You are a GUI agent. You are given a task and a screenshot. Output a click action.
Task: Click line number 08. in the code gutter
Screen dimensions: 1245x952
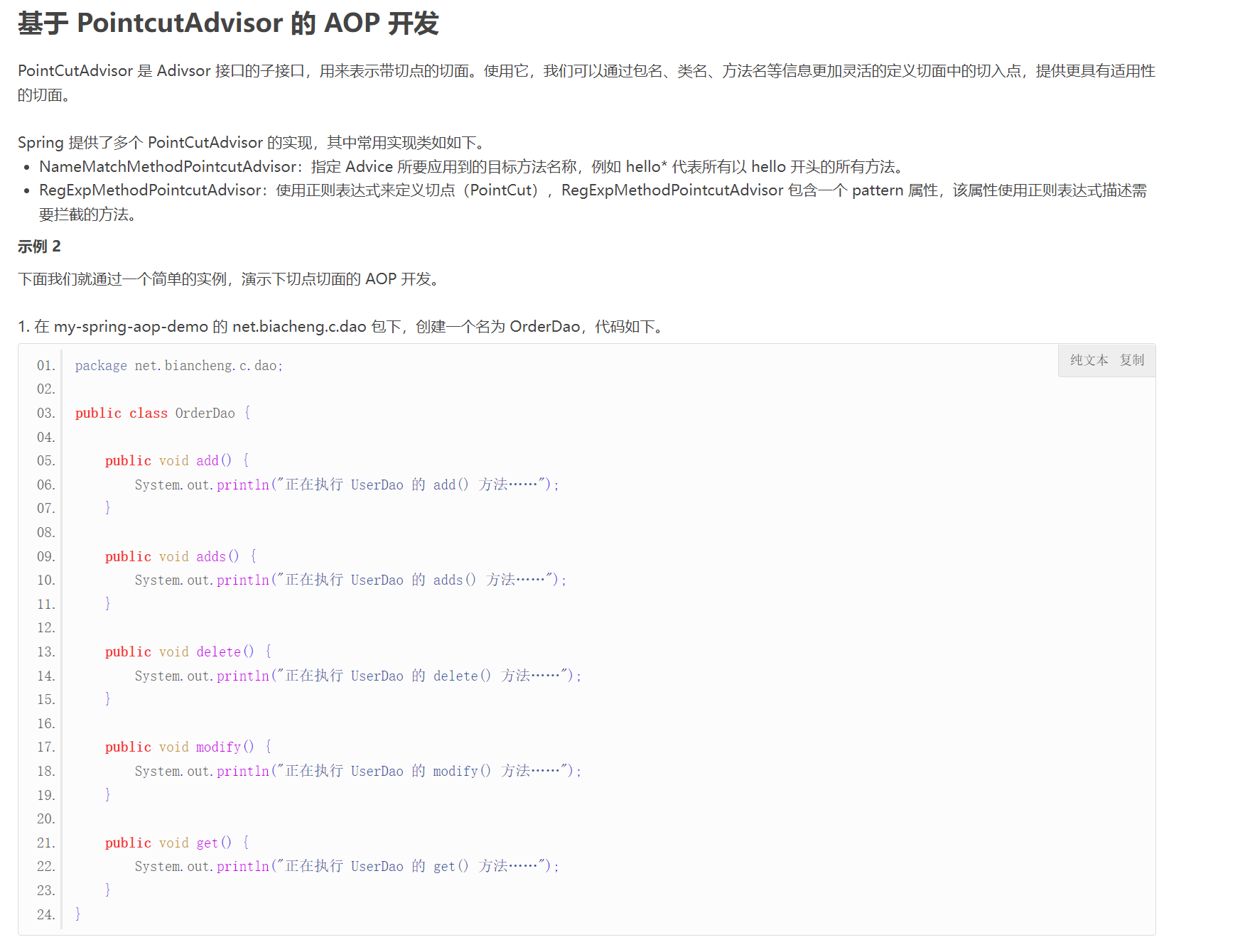pyautogui.click(x=45, y=533)
